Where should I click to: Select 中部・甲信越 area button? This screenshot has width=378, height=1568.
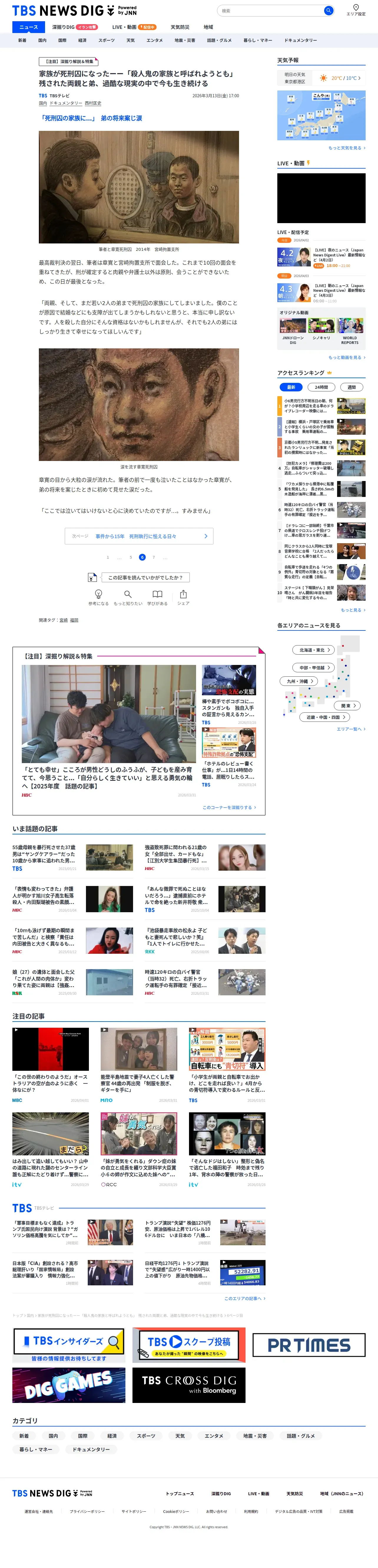[314, 668]
